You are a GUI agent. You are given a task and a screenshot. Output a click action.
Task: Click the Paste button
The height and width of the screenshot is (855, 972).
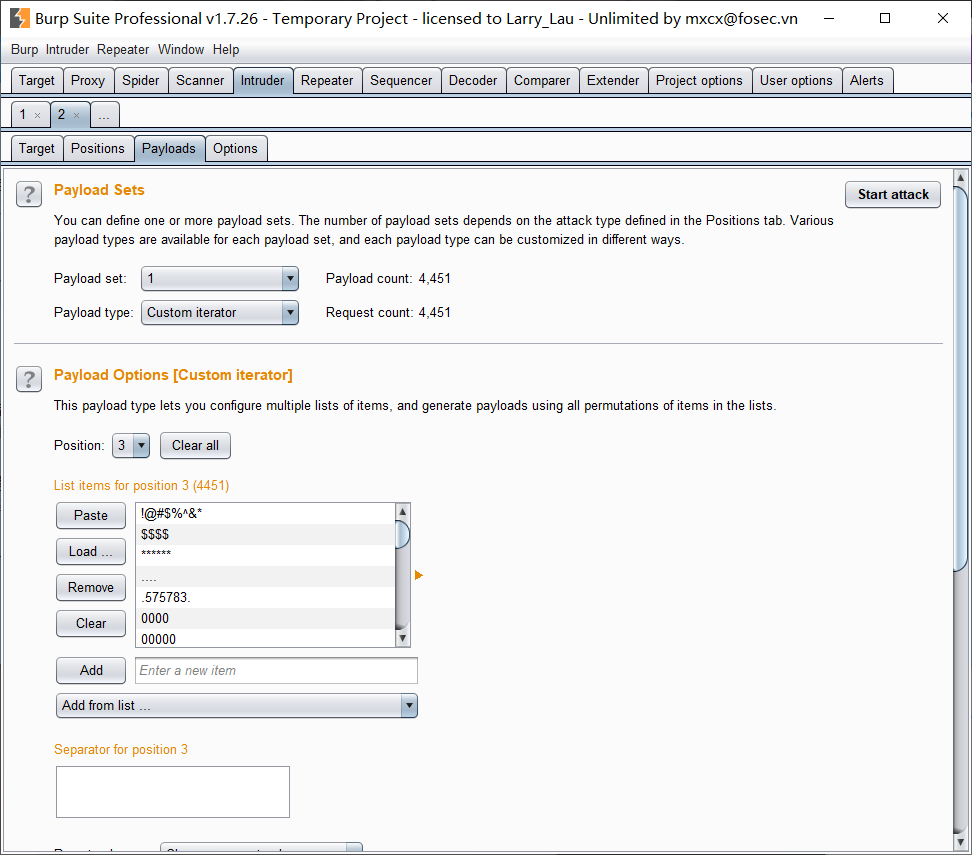[91, 515]
